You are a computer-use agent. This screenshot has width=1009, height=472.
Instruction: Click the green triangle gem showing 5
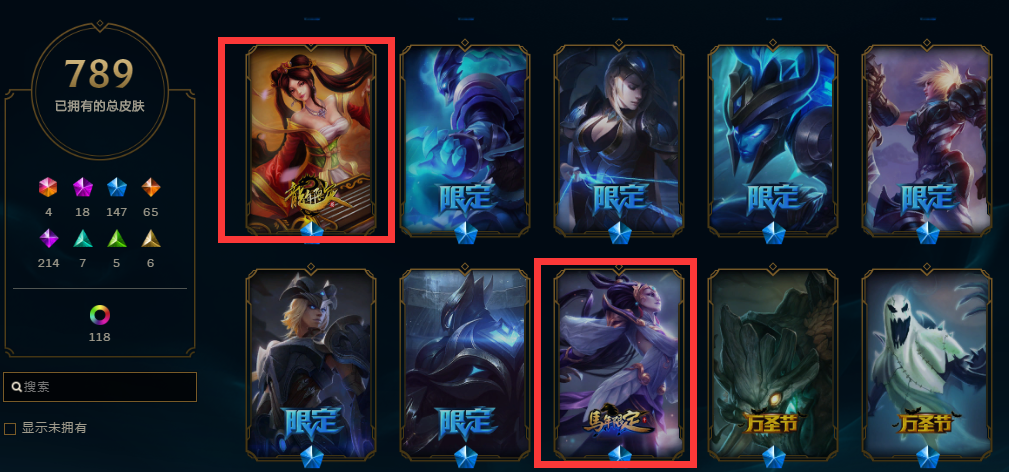click(116, 238)
